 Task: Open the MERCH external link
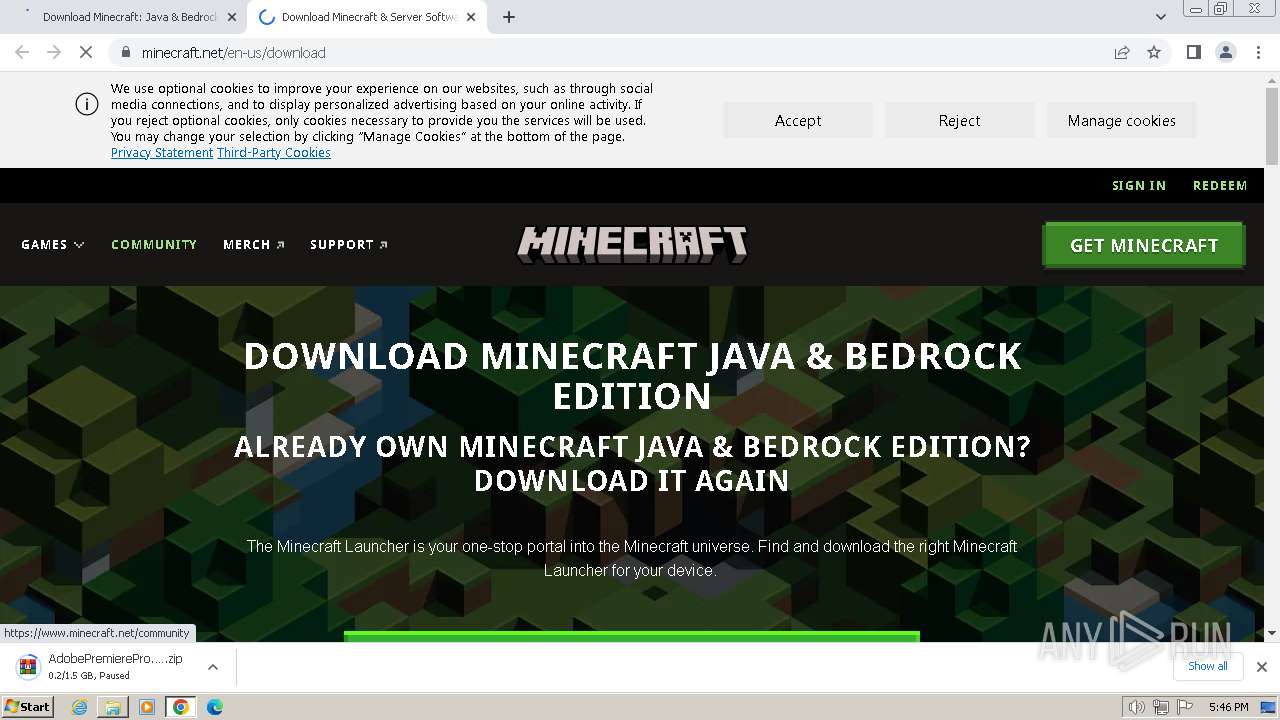[x=254, y=244]
